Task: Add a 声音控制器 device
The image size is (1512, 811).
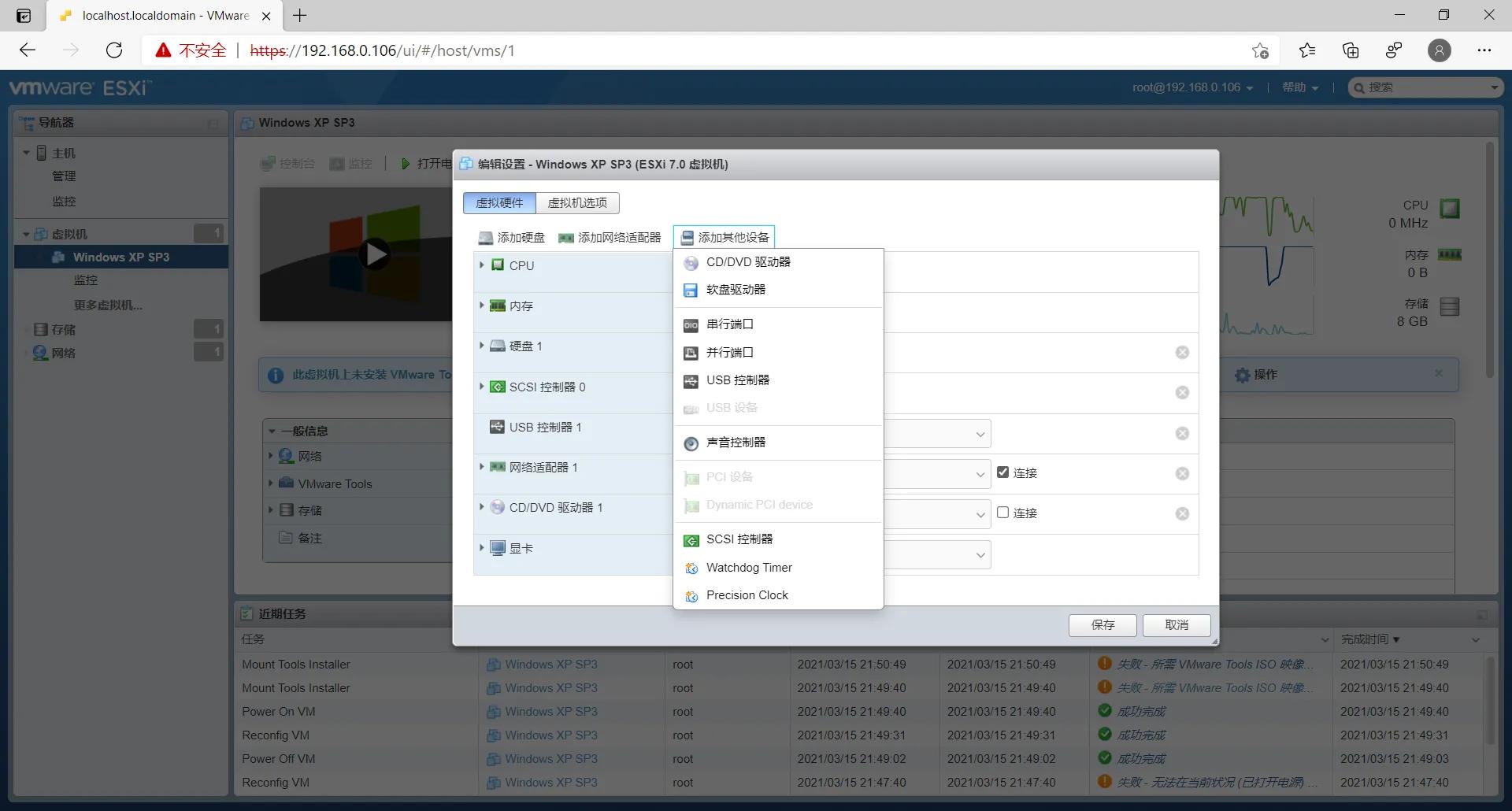Action: click(736, 442)
